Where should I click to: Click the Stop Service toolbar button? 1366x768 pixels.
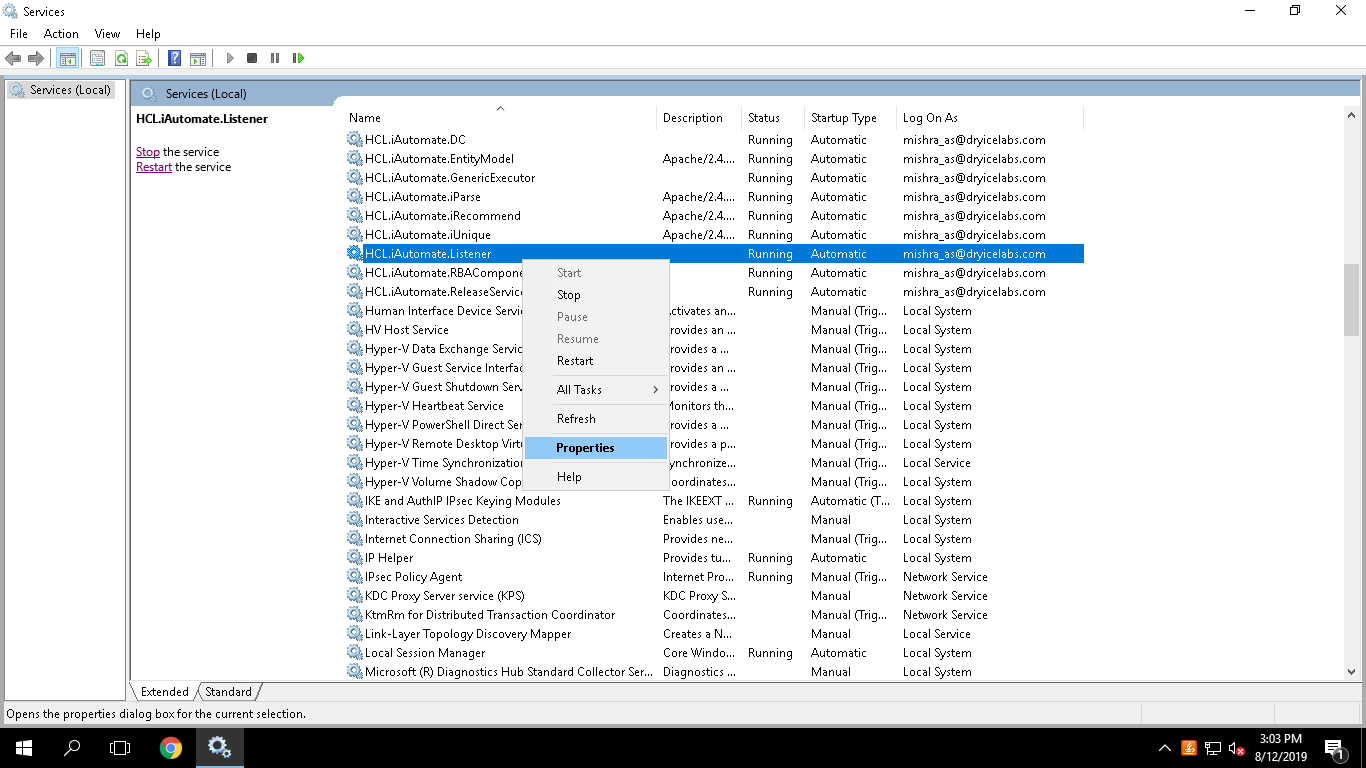(252, 58)
